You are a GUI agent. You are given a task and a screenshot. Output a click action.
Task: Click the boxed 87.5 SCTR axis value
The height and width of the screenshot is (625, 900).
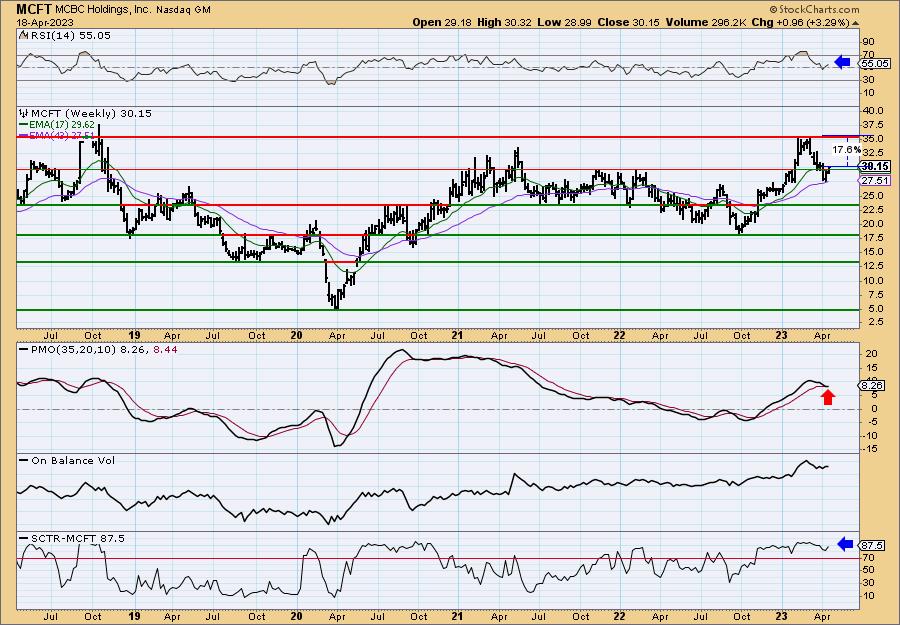pos(873,545)
